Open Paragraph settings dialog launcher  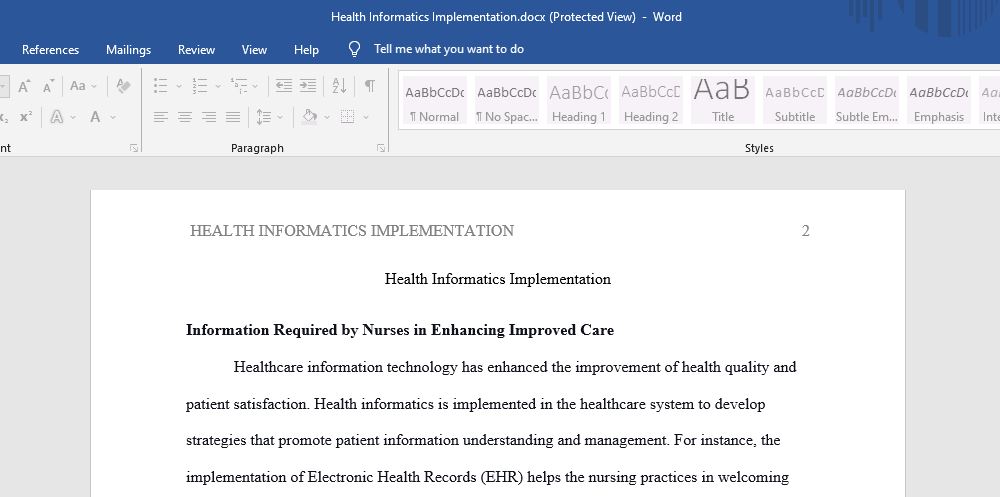click(381, 148)
